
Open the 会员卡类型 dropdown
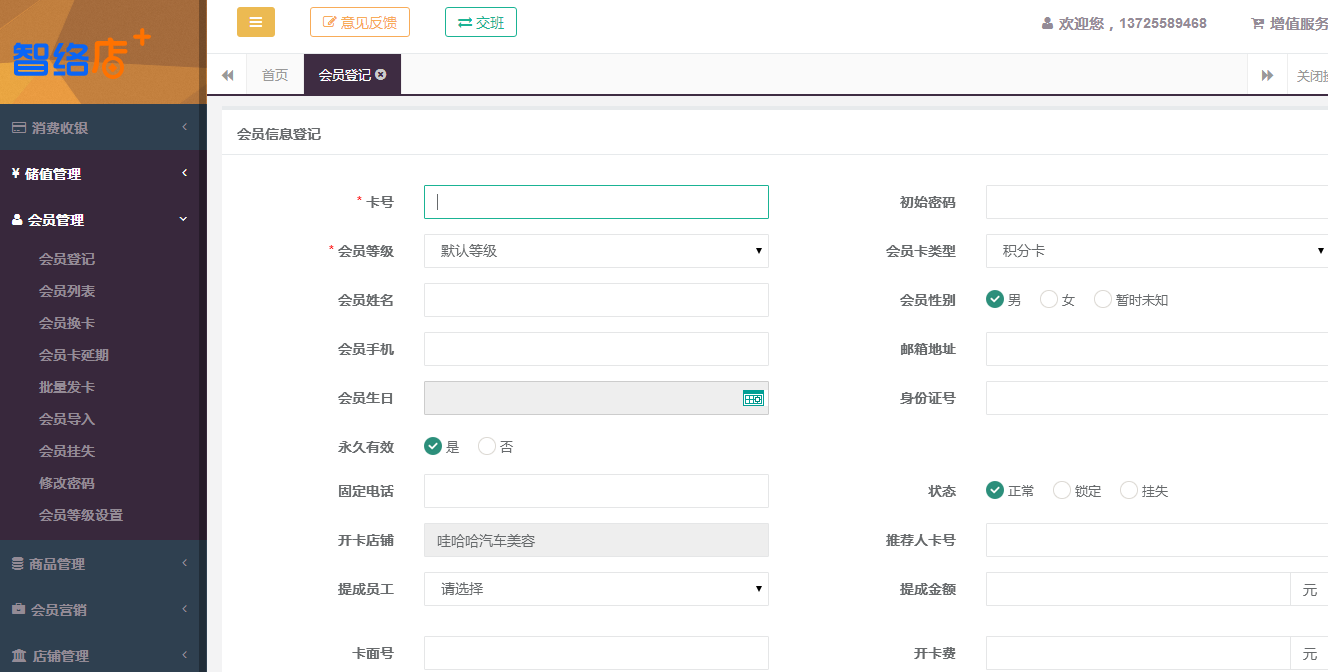[1157, 251]
